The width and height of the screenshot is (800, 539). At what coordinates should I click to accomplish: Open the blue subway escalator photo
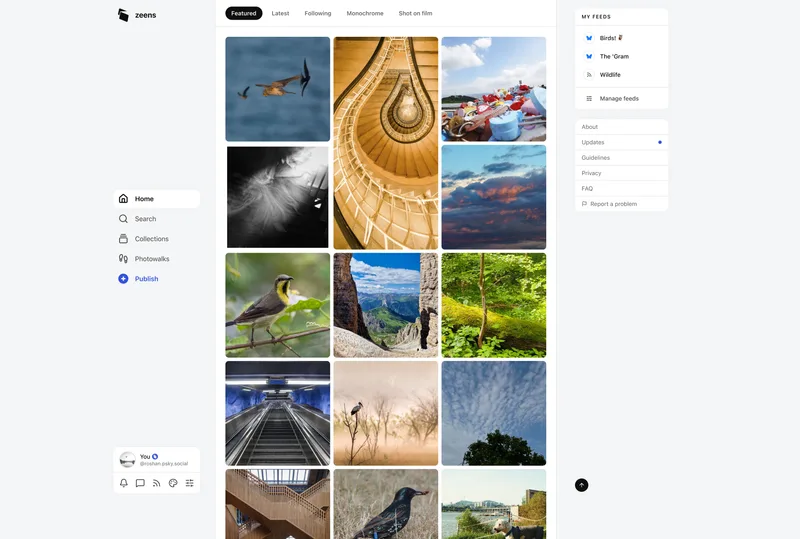tap(278, 413)
